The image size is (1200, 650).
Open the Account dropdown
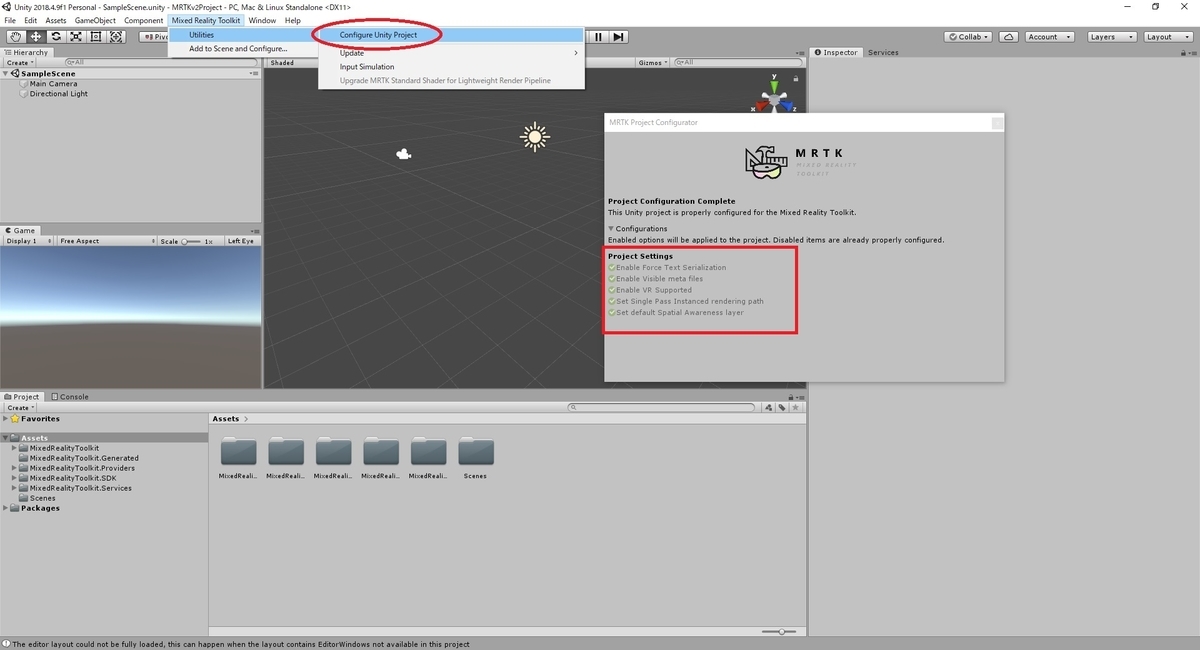[1047, 37]
